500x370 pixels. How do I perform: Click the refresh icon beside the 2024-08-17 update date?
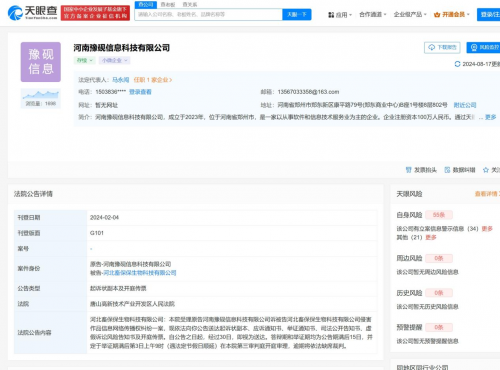(457, 64)
